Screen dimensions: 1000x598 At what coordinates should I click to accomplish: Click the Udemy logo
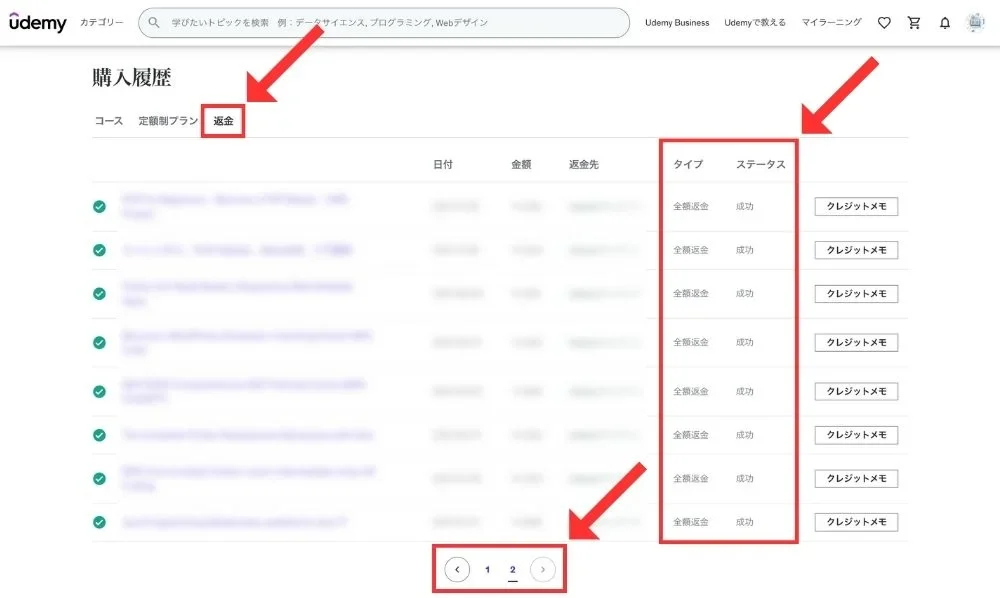38,22
